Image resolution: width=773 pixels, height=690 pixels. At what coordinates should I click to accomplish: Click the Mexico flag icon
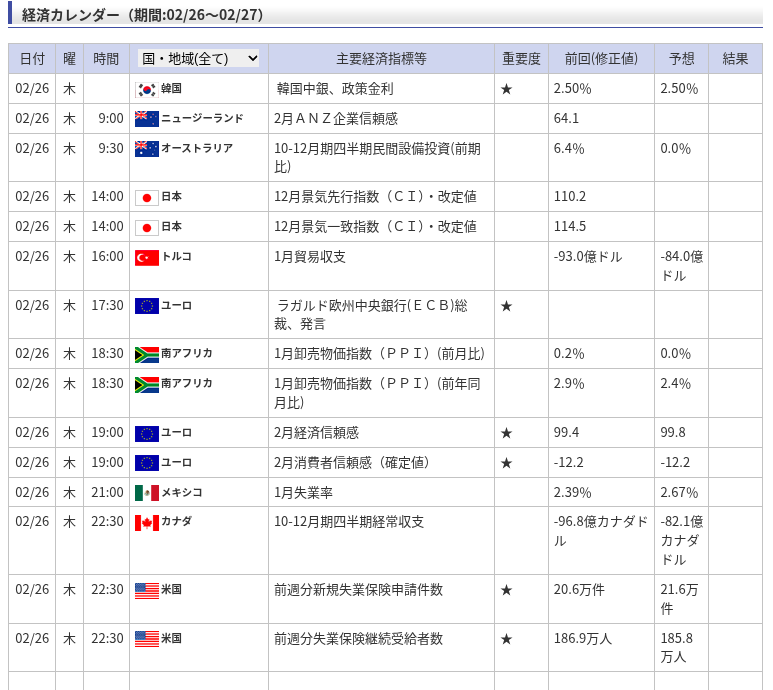point(146,492)
